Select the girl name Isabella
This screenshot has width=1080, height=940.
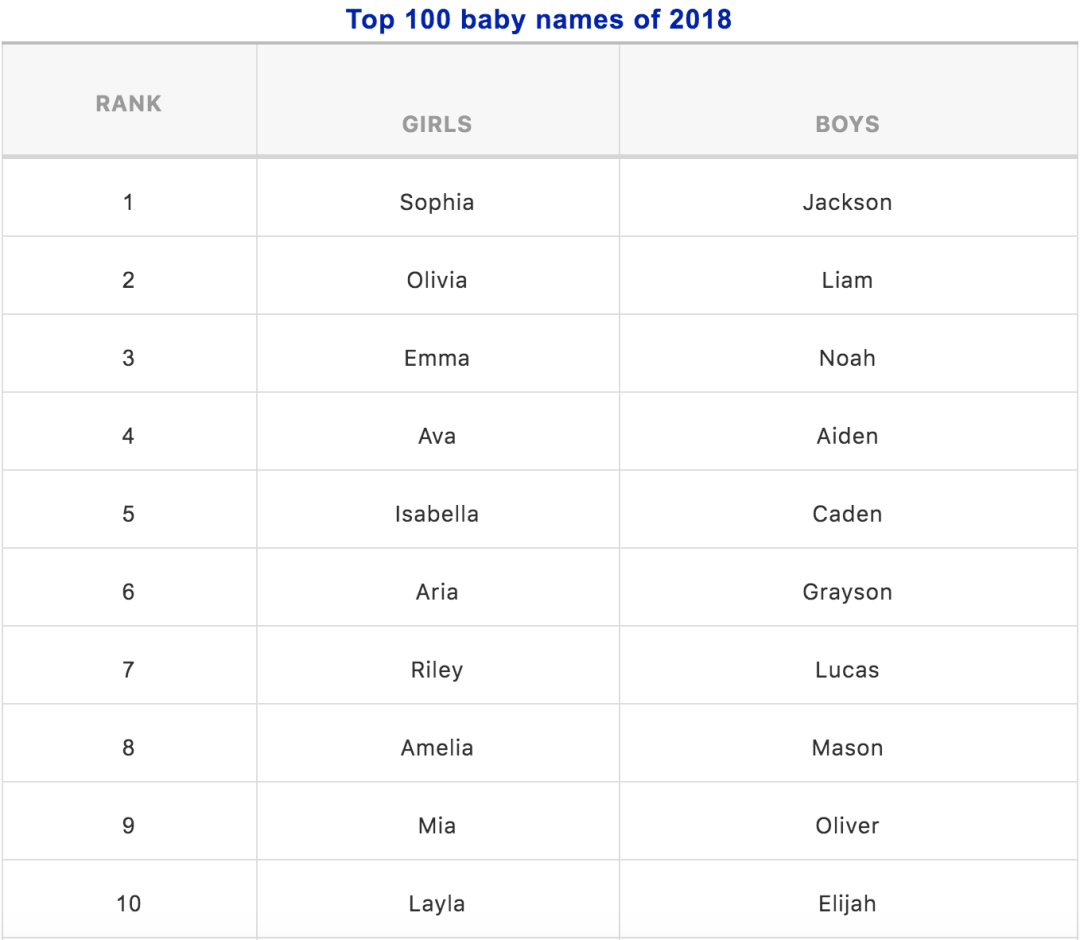coord(437,513)
